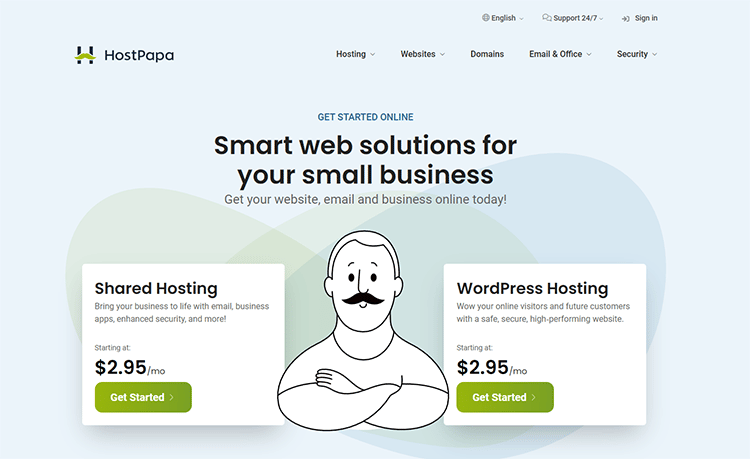
Task: Click the Sign in arrow icon
Action: coord(625,18)
